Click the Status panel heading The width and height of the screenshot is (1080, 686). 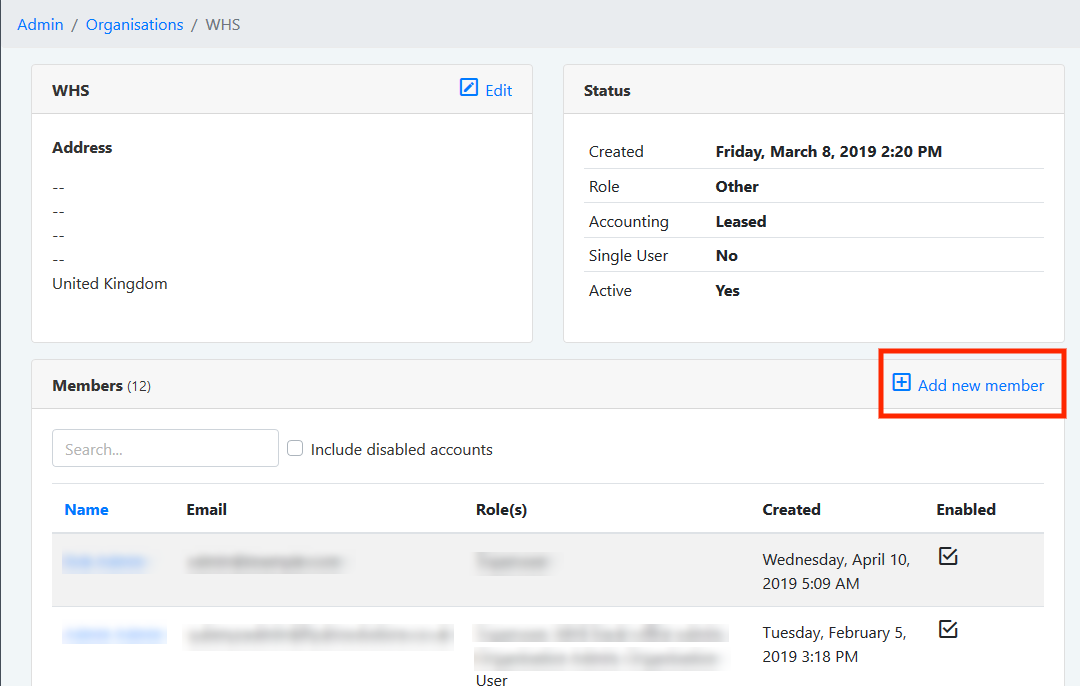click(607, 90)
